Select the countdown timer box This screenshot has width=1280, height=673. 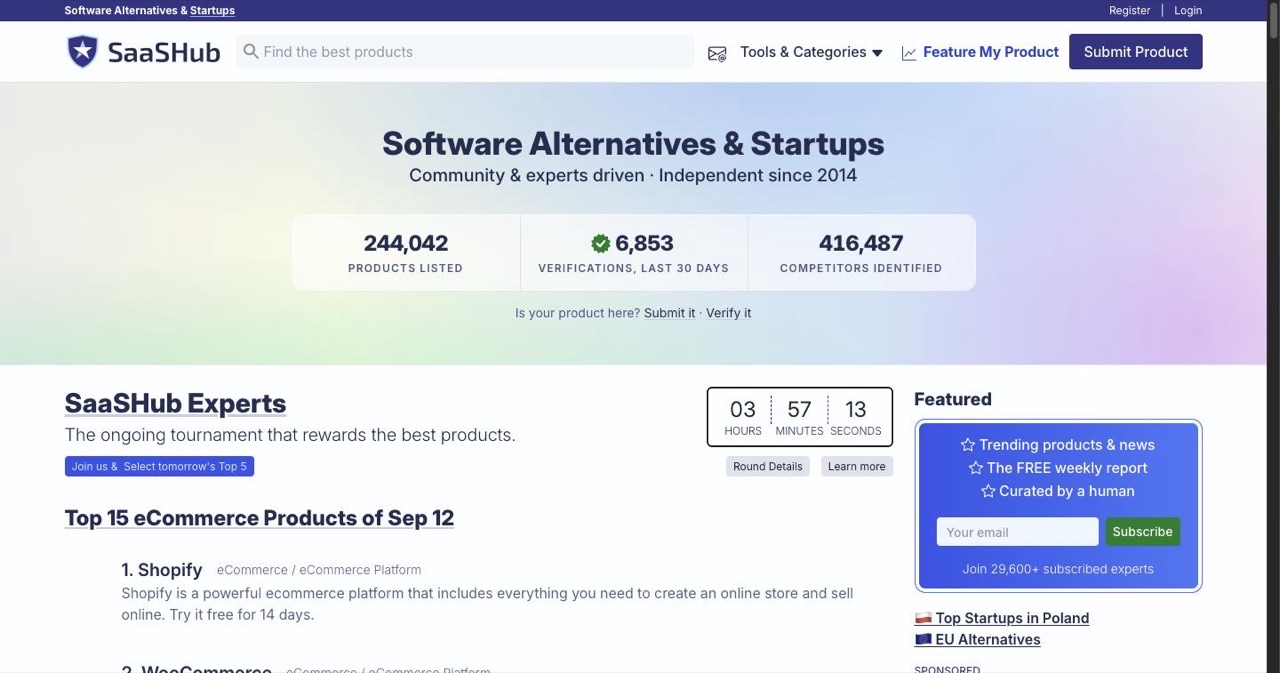800,417
